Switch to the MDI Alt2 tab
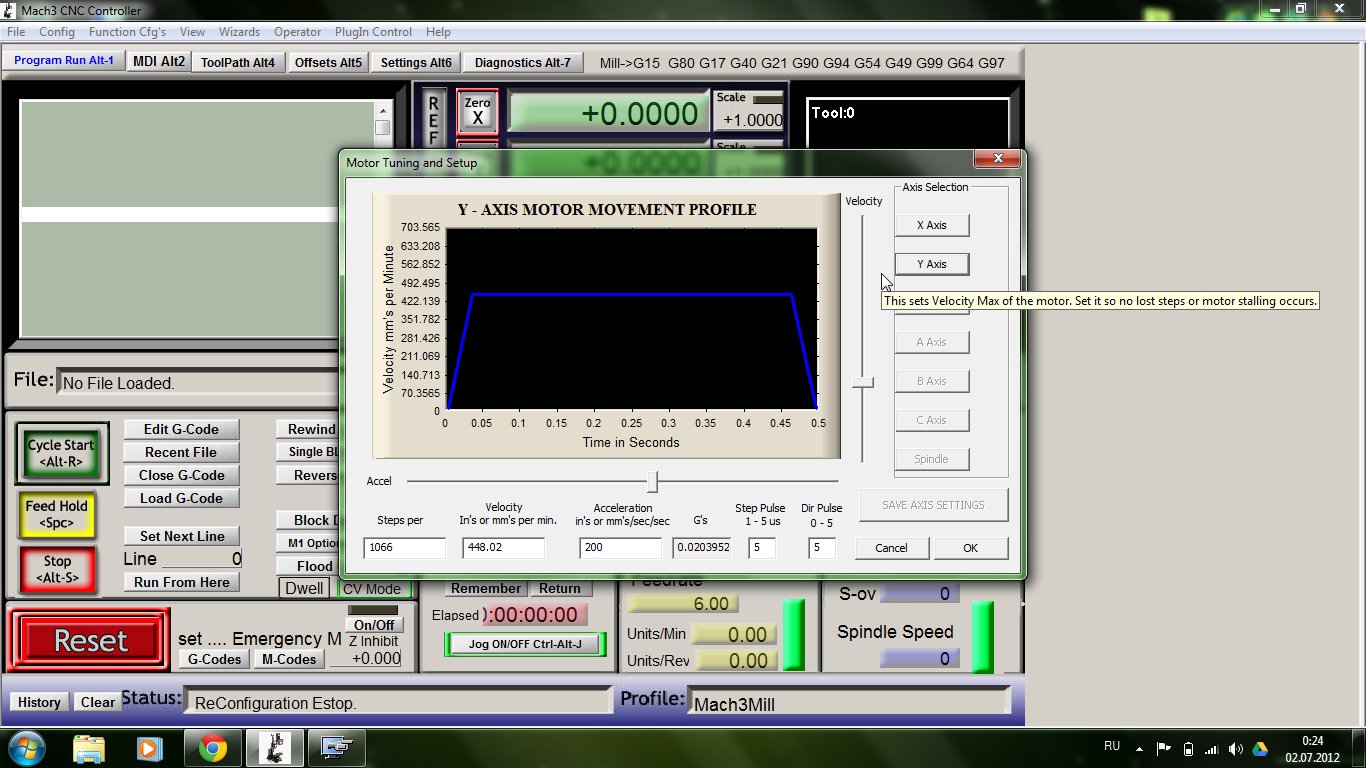The width and height of the screenshot is (1366, 768). (x=159, y=61)
